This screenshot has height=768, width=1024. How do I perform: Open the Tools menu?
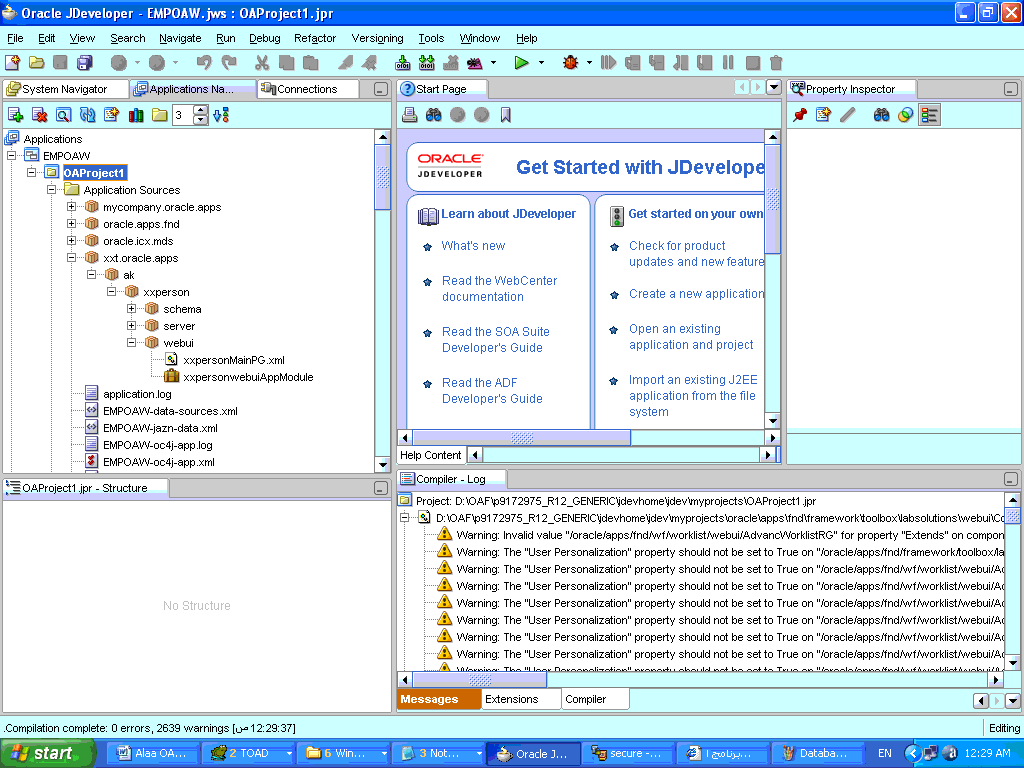click(431, 39)
